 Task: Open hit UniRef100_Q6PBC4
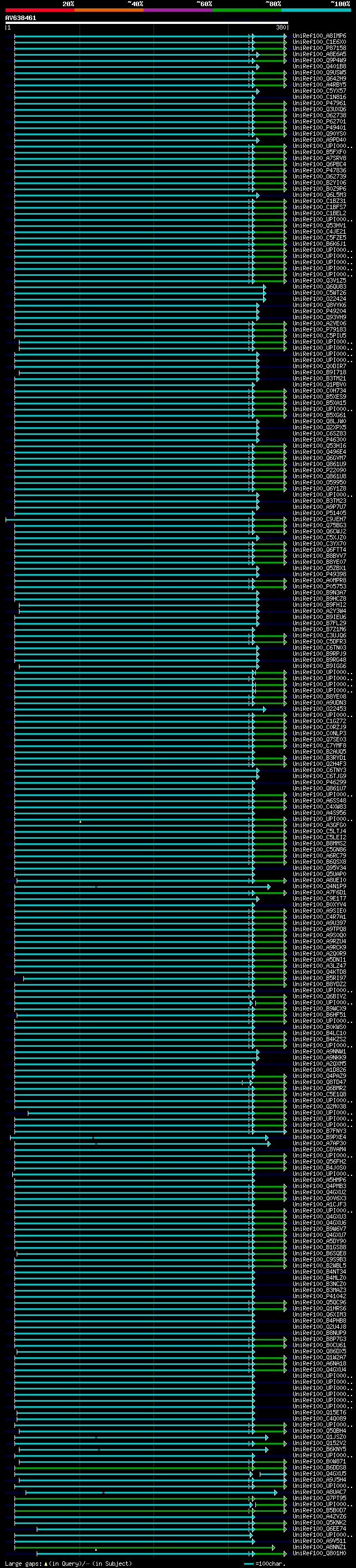[x=319, y=164]
